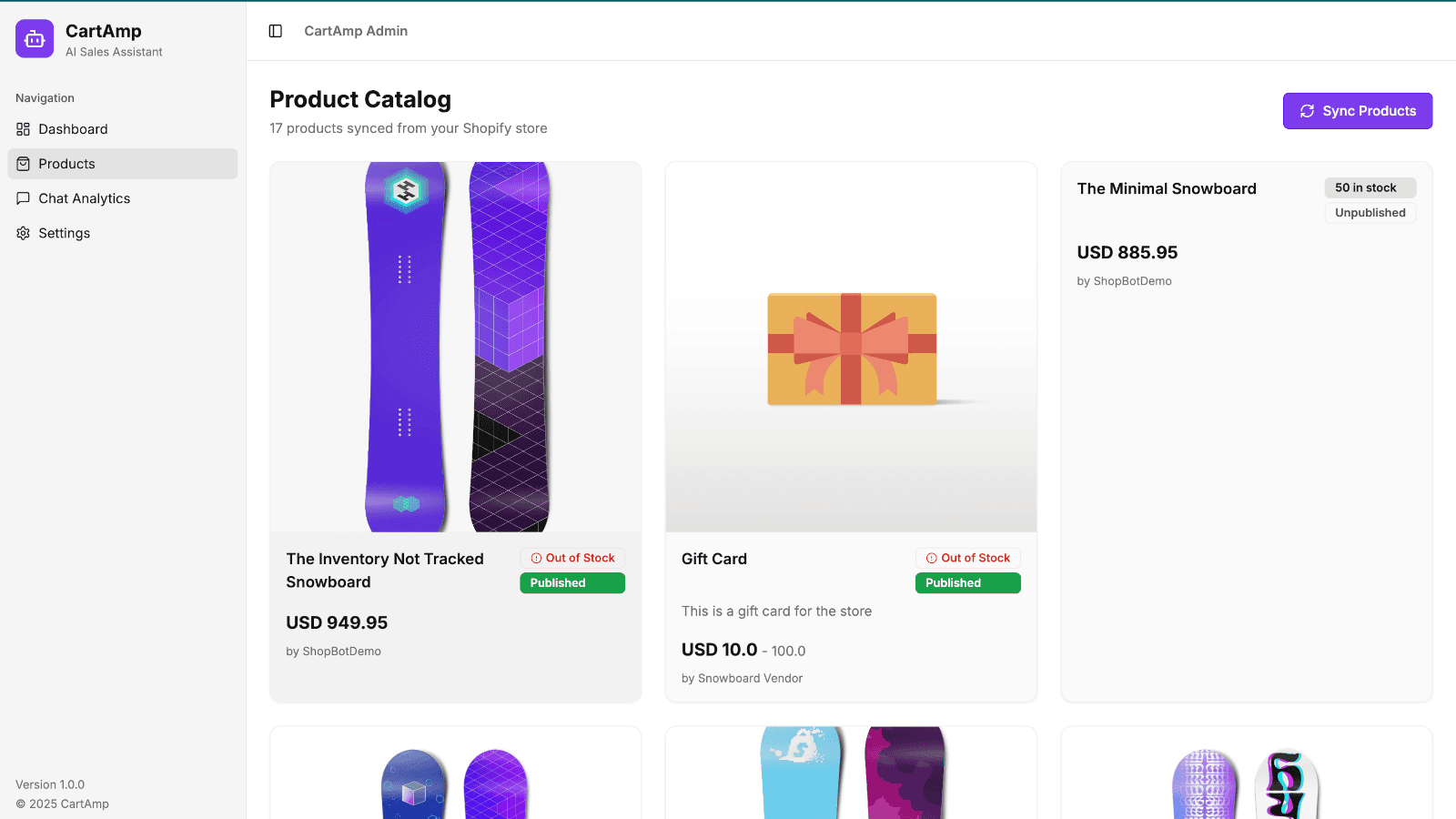The height and width of the screenshot is (819, 1456).
Task: Click the Inventory Not Tracked Snowboard image
Action: tap(455, 347)
